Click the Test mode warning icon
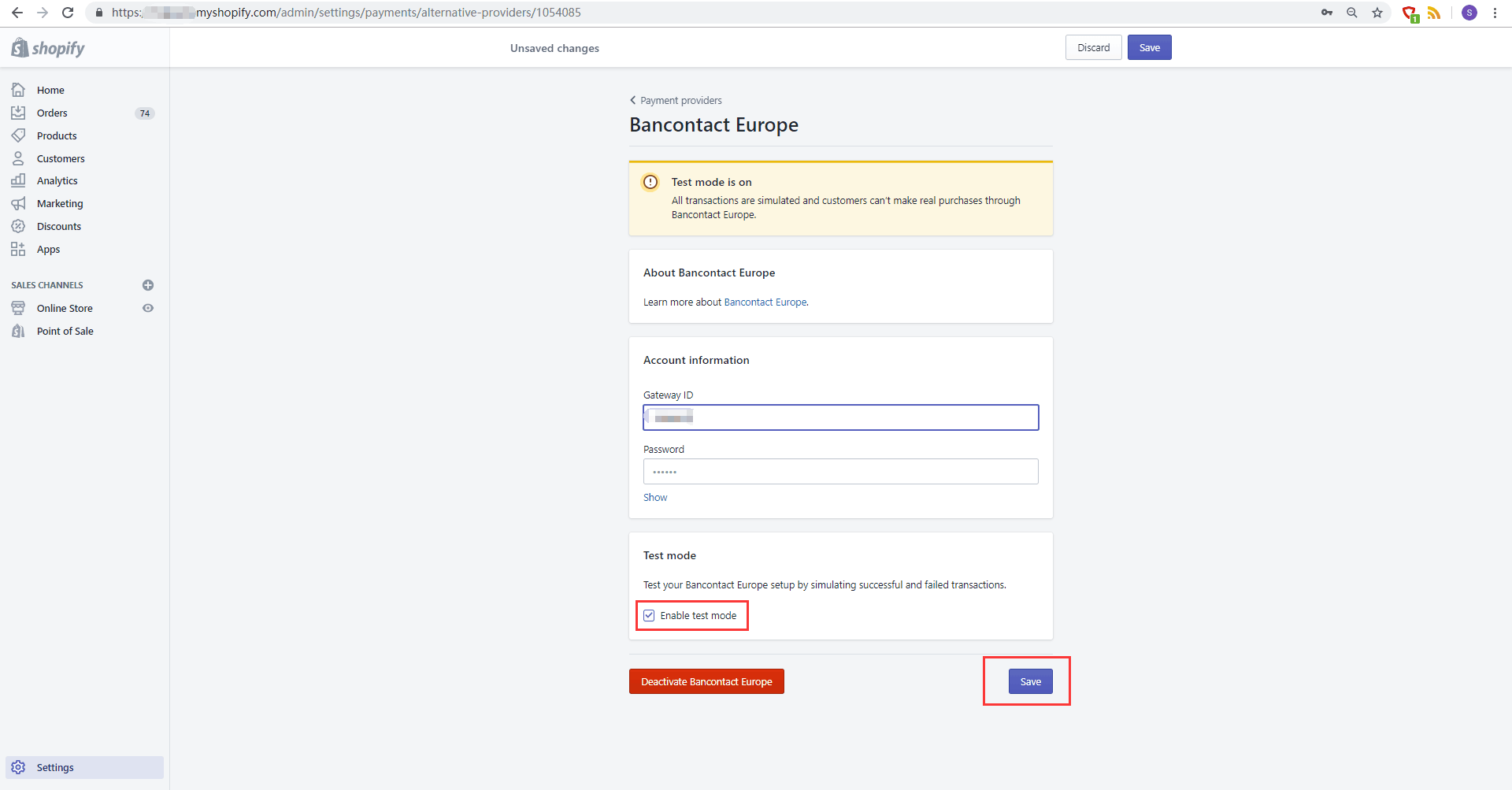The width and height of the screenshot is (1512, 790). pos(650,182)
